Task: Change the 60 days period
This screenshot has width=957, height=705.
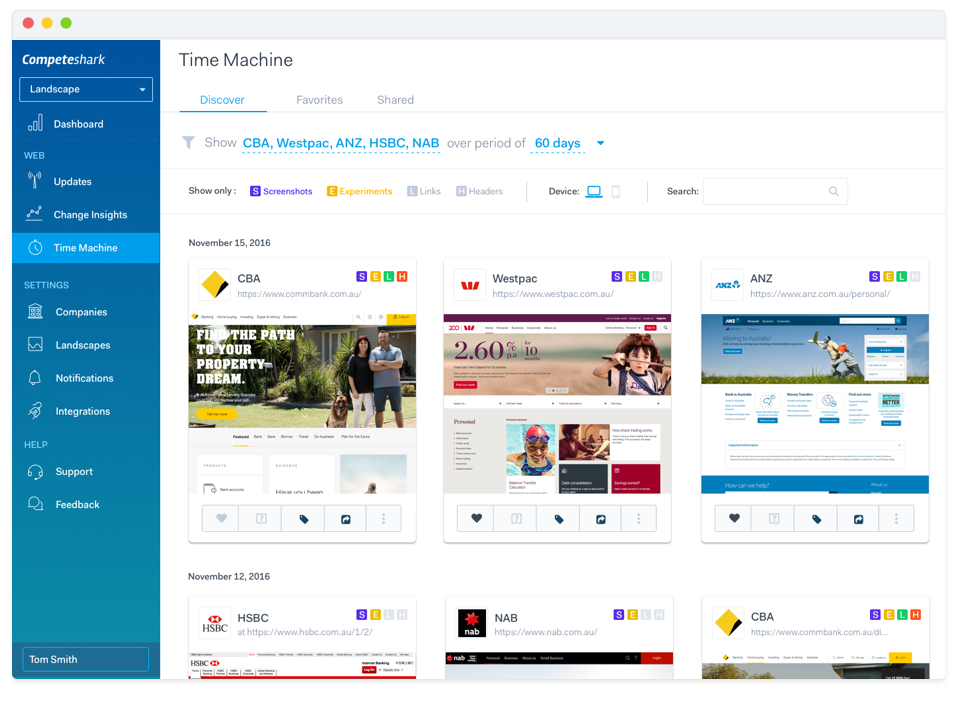Action: (x=558, y=143)
